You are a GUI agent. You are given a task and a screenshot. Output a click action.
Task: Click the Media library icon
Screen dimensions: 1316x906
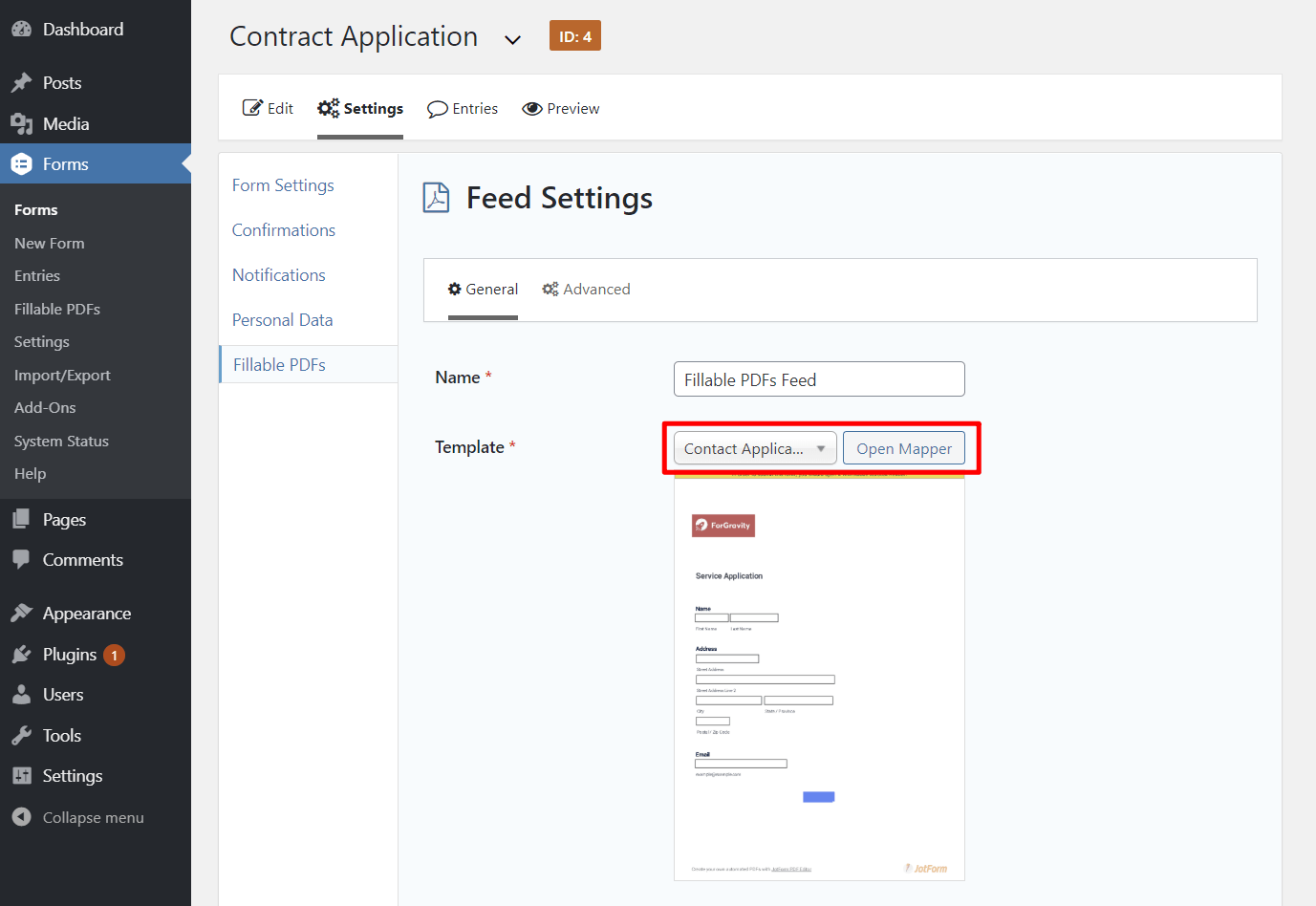21,123
